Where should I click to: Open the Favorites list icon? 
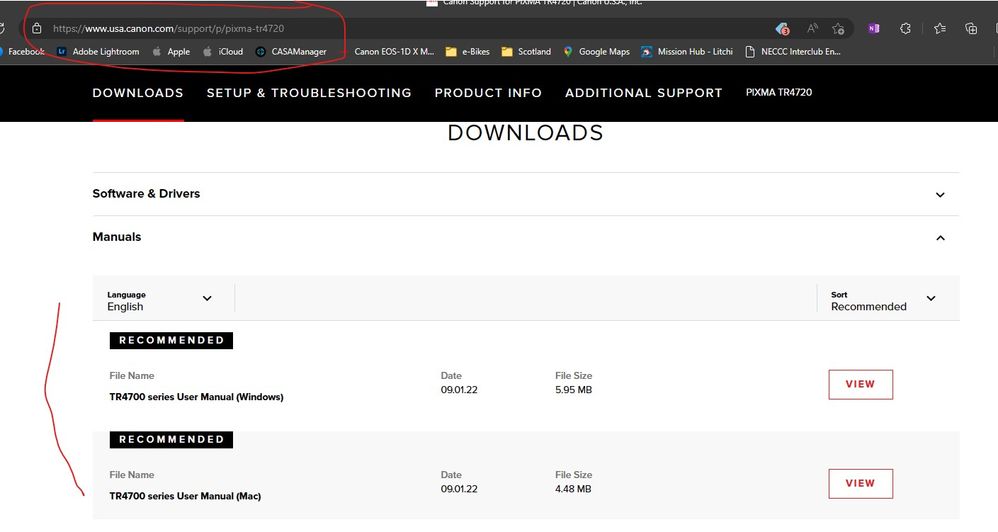(939, 29)
